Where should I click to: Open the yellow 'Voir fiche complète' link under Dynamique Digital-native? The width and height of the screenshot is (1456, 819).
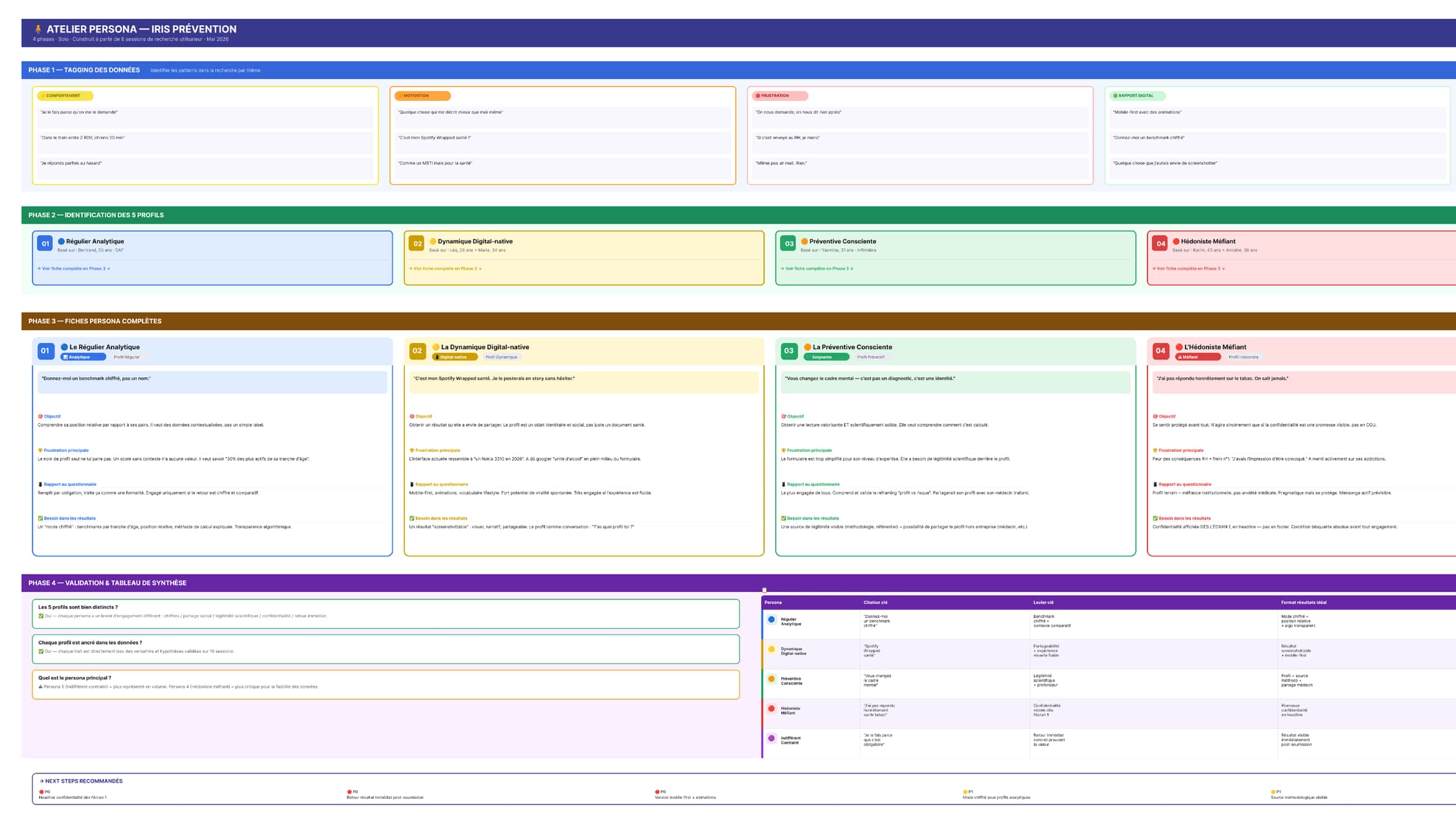[x=445, y=269]
